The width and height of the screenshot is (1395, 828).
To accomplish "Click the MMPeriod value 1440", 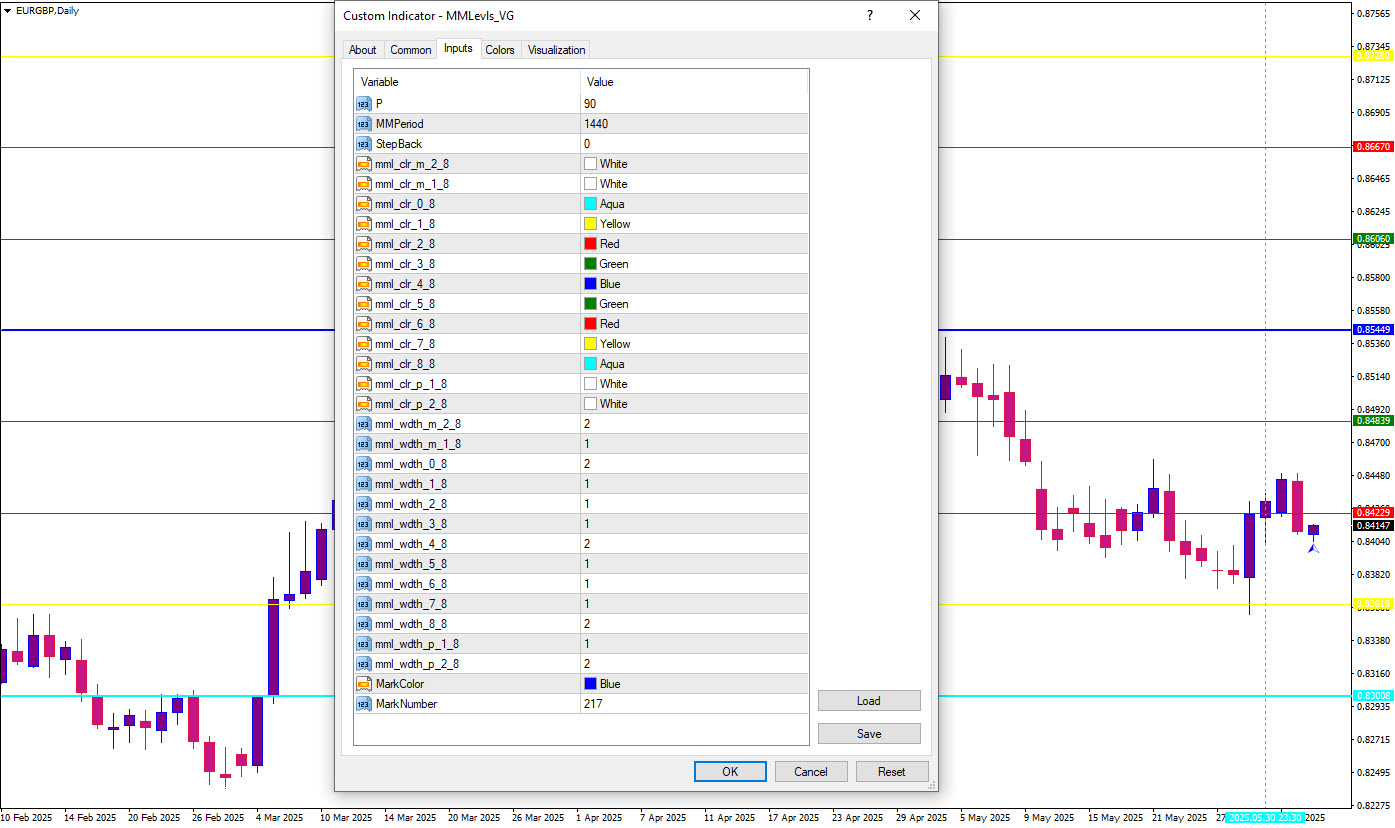I will tap(596, 124).
